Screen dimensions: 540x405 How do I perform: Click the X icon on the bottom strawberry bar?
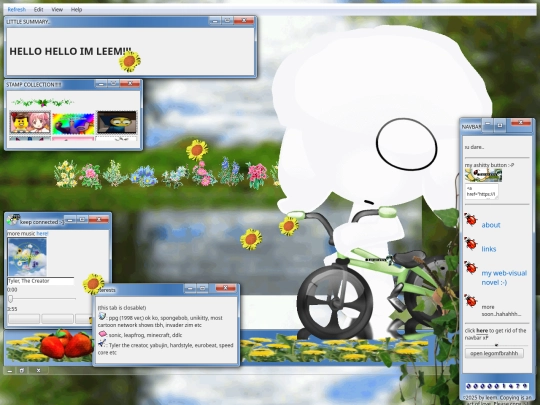point(38,371)
